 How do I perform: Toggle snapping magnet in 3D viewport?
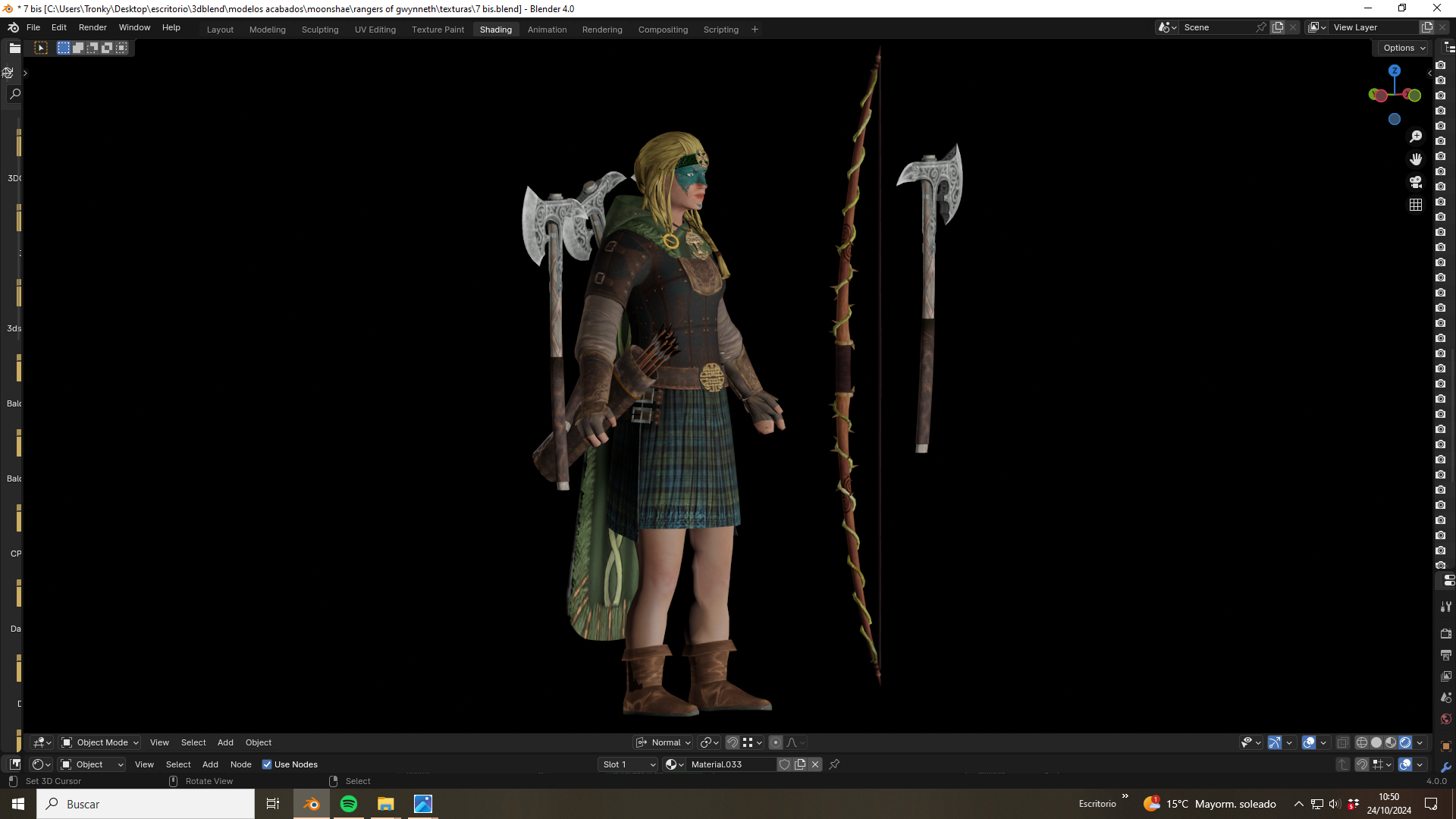(x=733, y=742)
